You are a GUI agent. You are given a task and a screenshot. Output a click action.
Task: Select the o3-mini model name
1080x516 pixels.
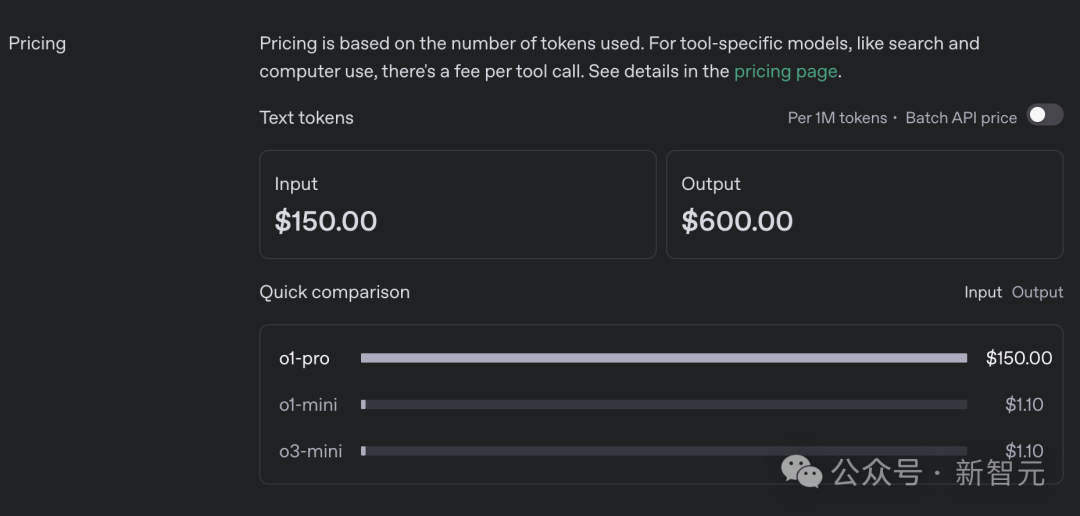[310, 451]
